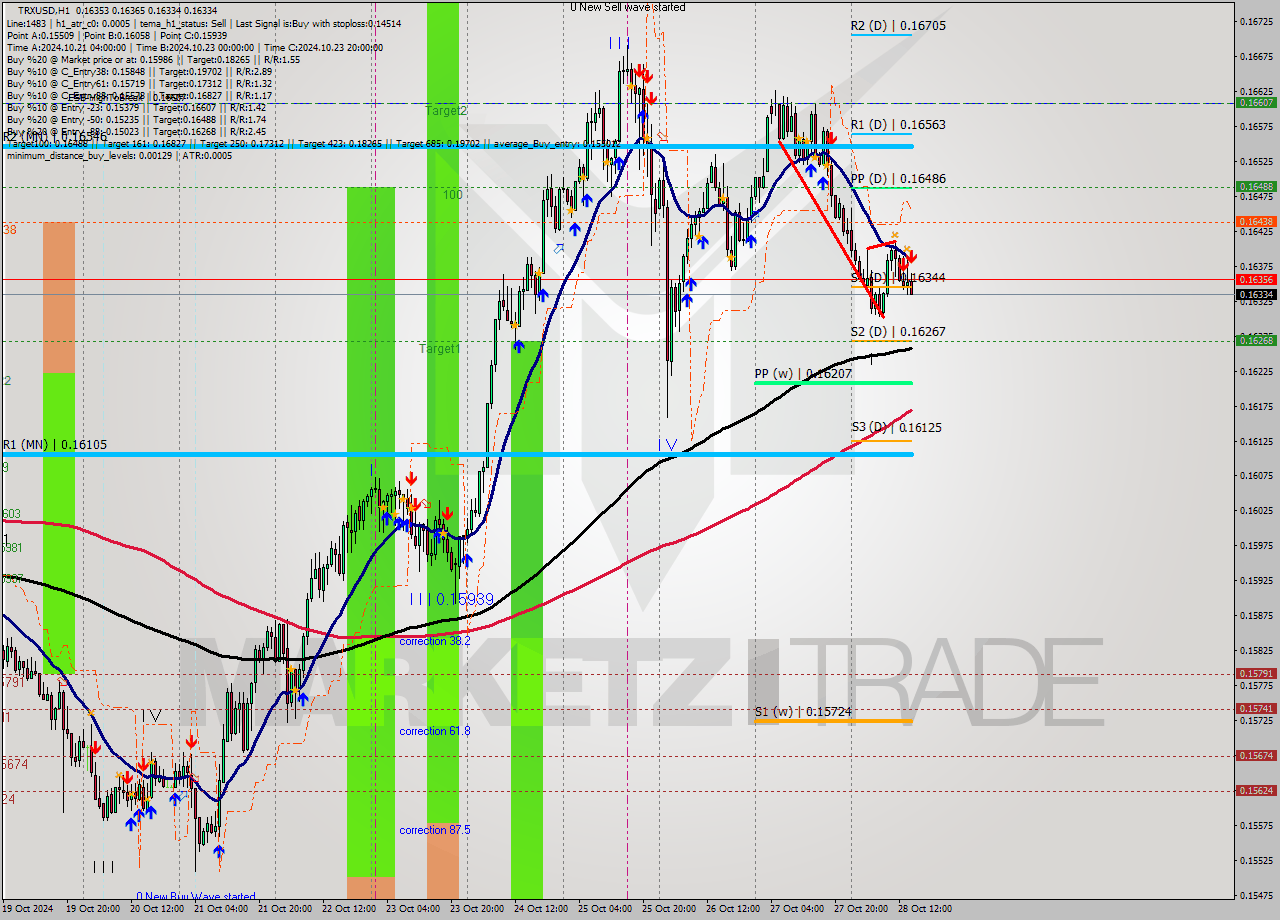This screenshot has width=1280, height=920.
Task: Click the black 0.16334 current price tag
Action: point(1256,294)
